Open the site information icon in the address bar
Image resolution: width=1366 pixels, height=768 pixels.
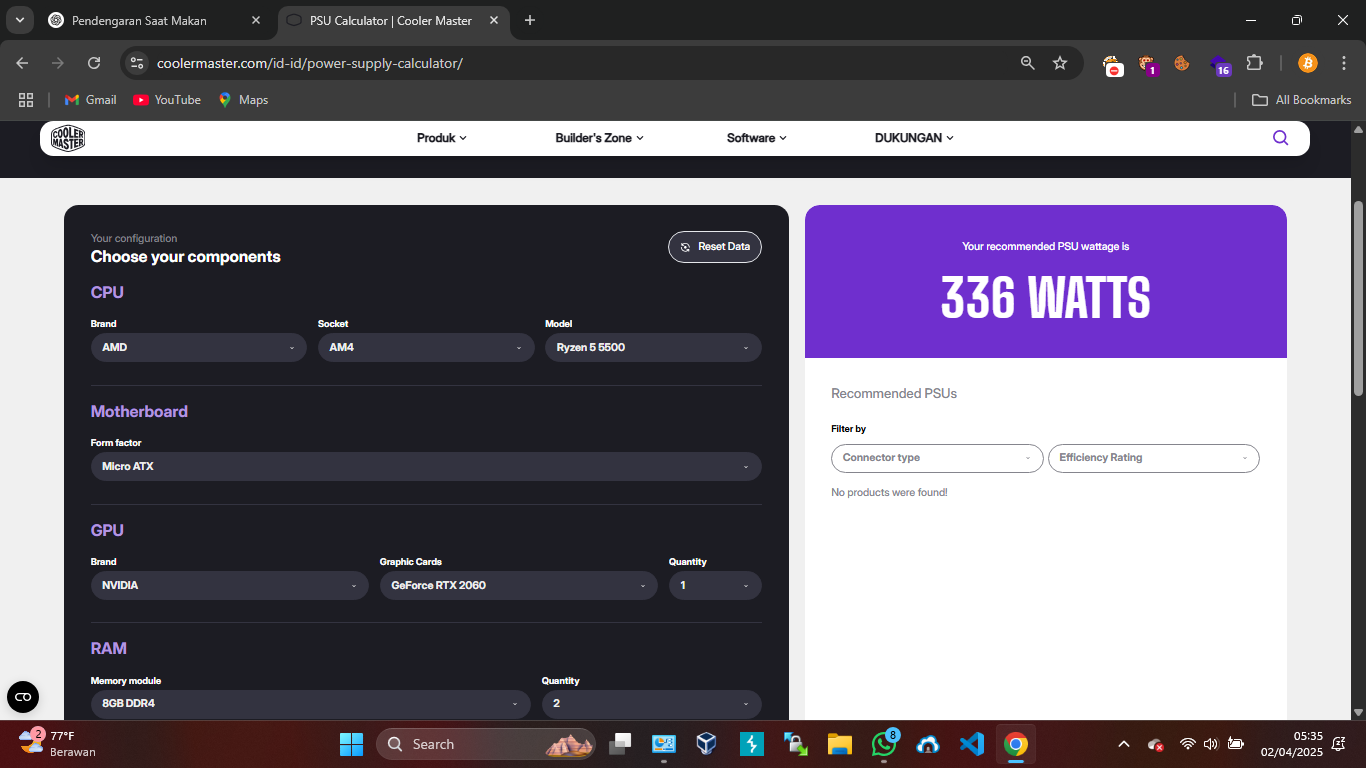tap(138, 63)
